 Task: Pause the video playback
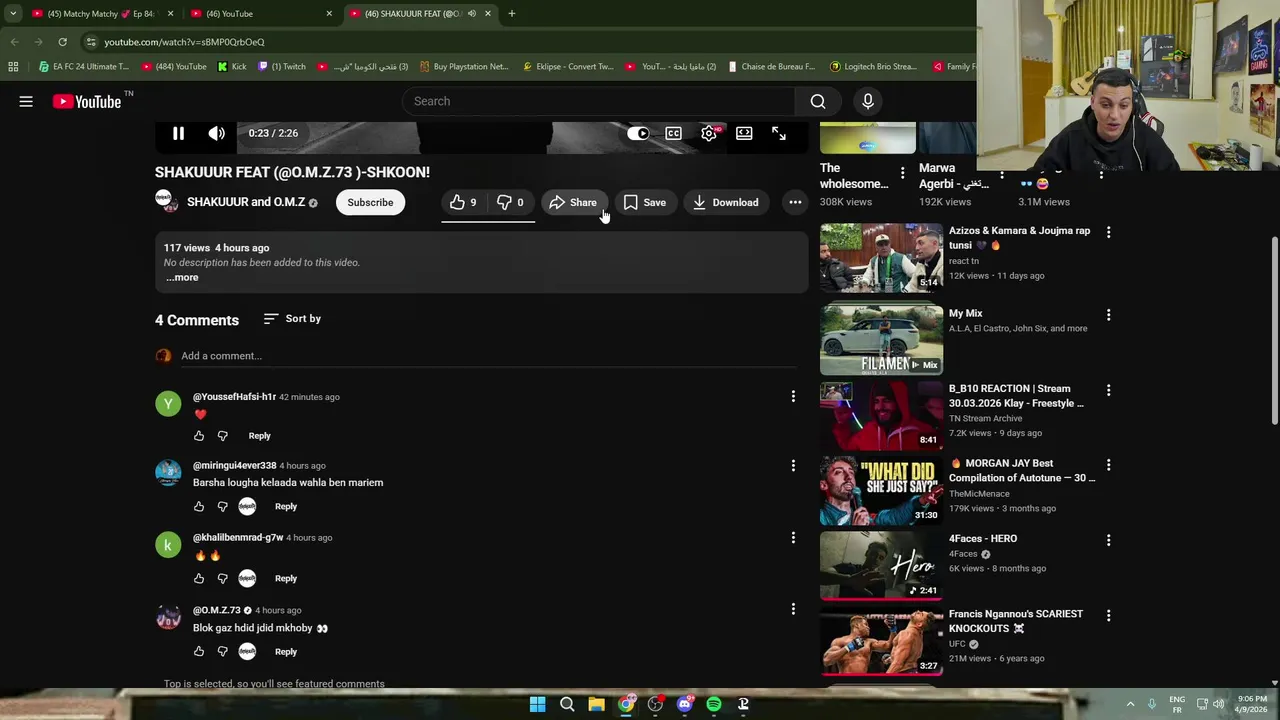[178, 133]
